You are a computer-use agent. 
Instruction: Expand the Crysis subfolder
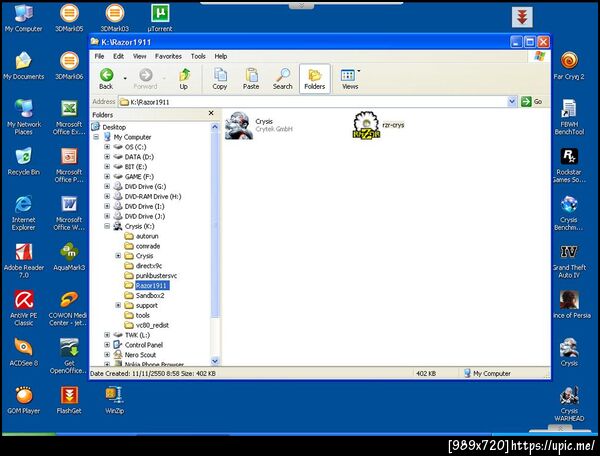118,256
